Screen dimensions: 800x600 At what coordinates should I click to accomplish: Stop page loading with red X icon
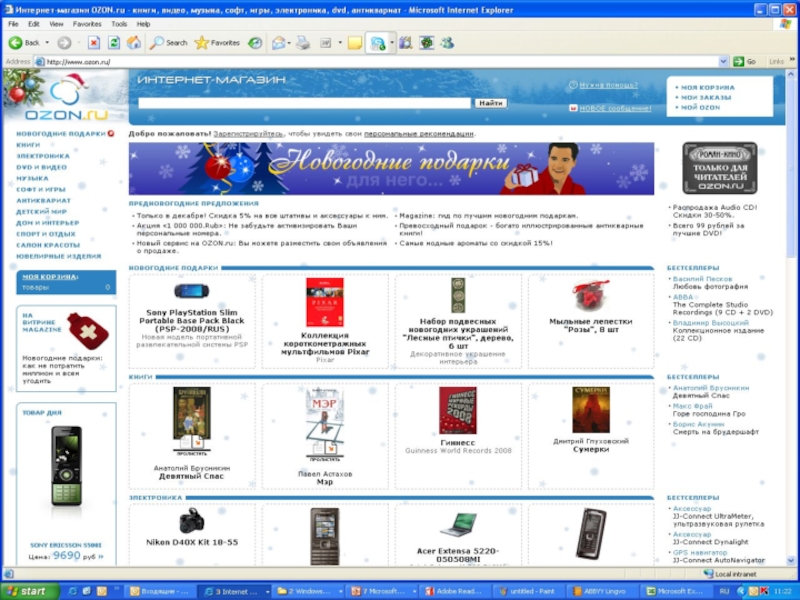pos(93,43)
